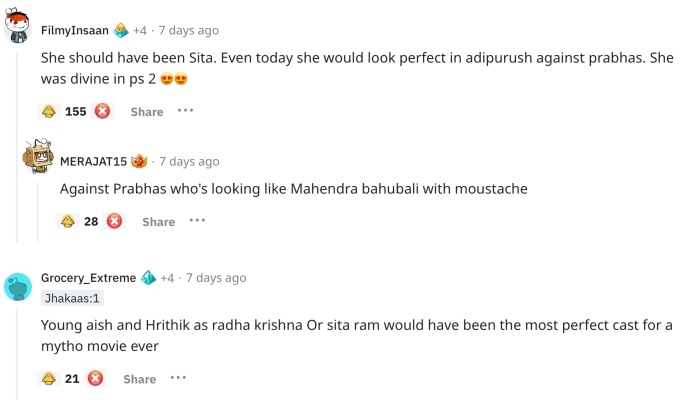Click the award icon beside FilmyInsaan
This screenshot has width=700, height=400.
click(121, 30)
